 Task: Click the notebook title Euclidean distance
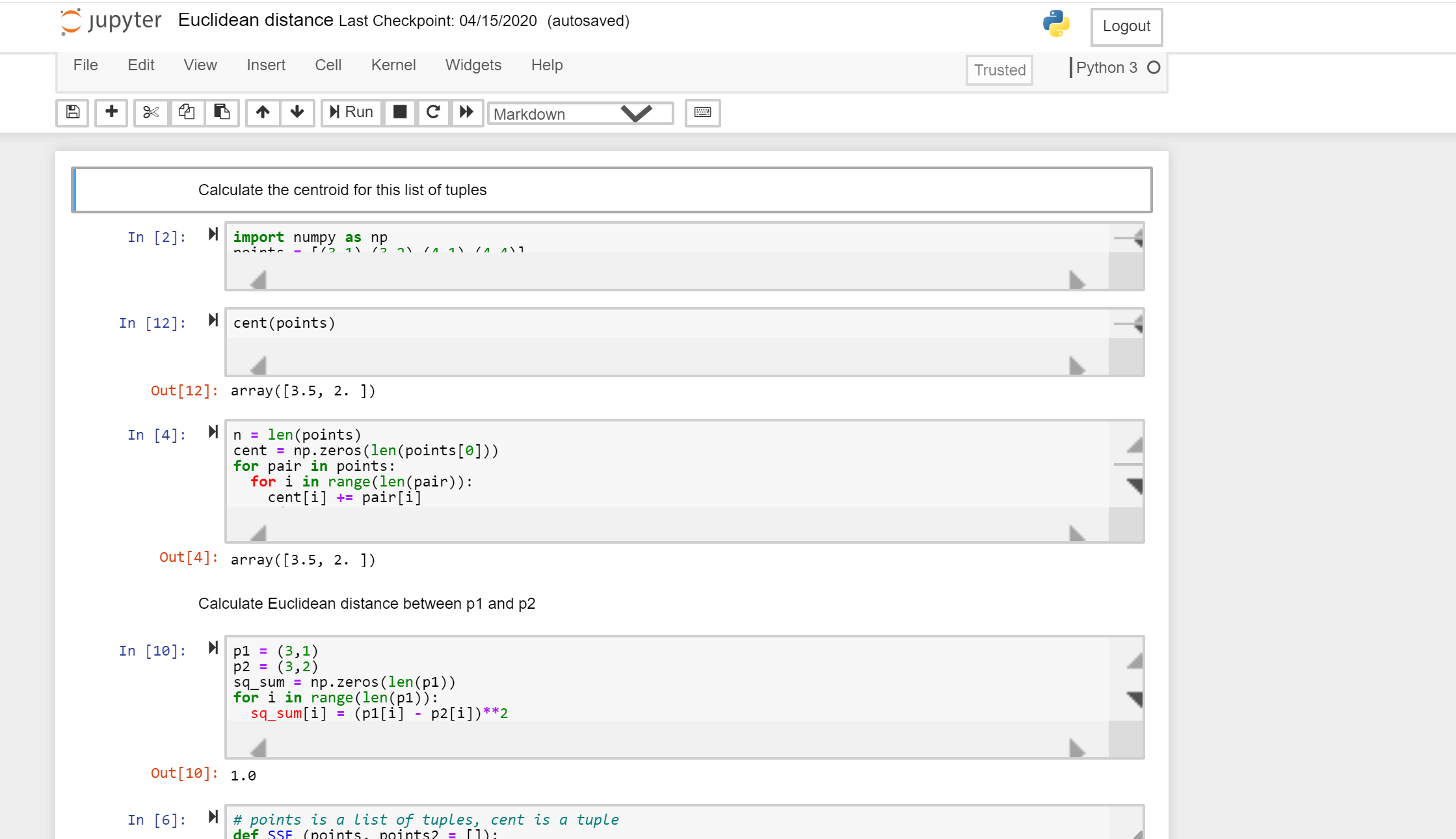tap(256, 20)
